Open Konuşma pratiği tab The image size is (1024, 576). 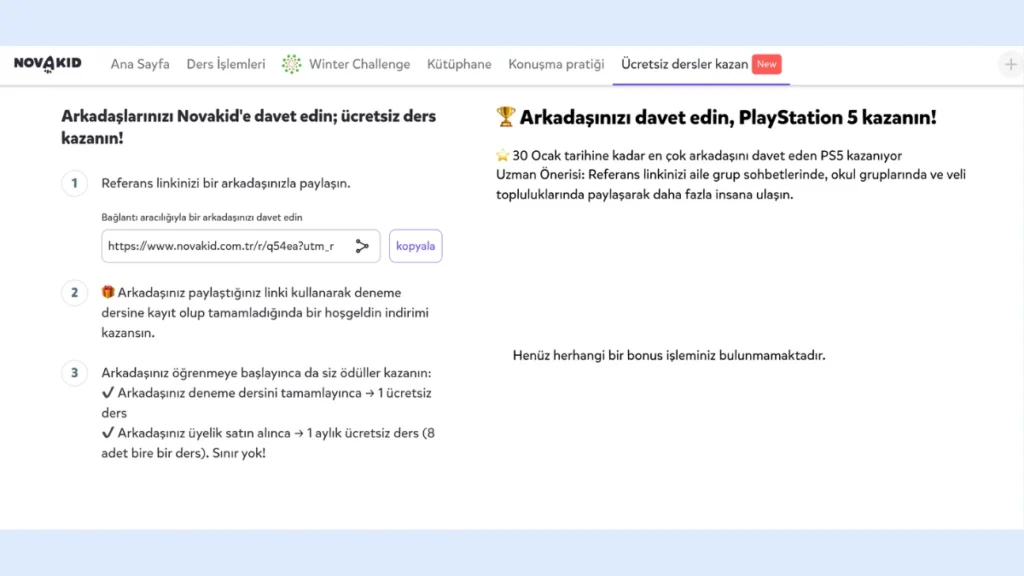pos(556,64)
